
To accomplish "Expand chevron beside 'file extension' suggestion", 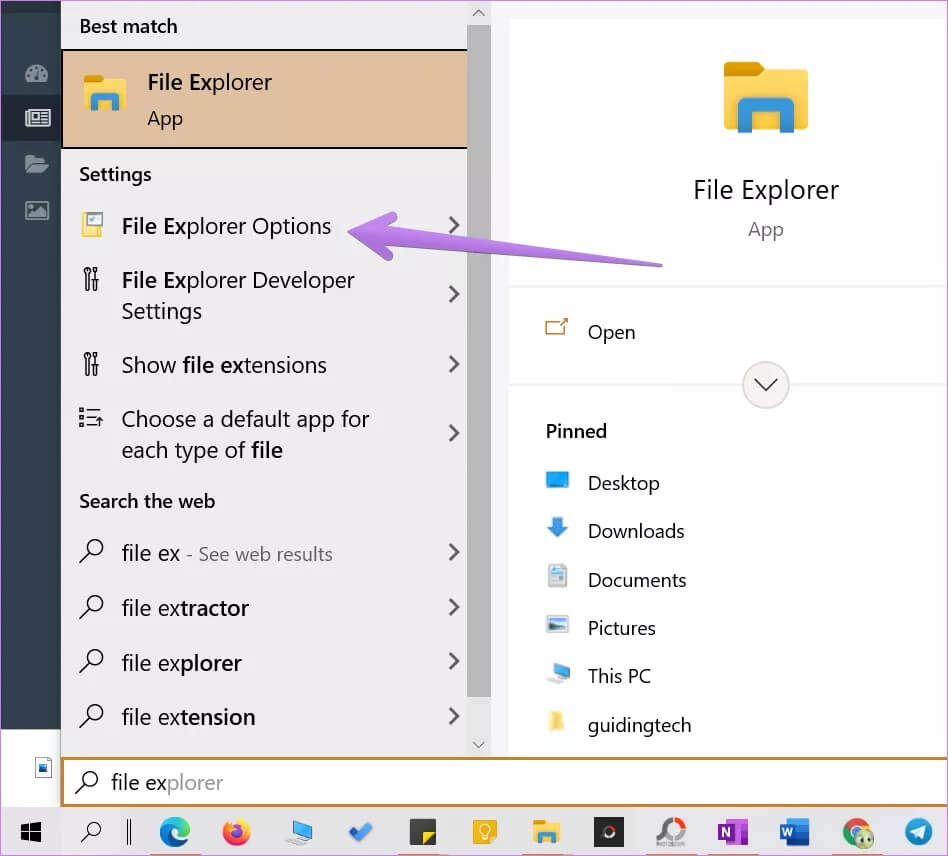I will [x=454, y=716].
